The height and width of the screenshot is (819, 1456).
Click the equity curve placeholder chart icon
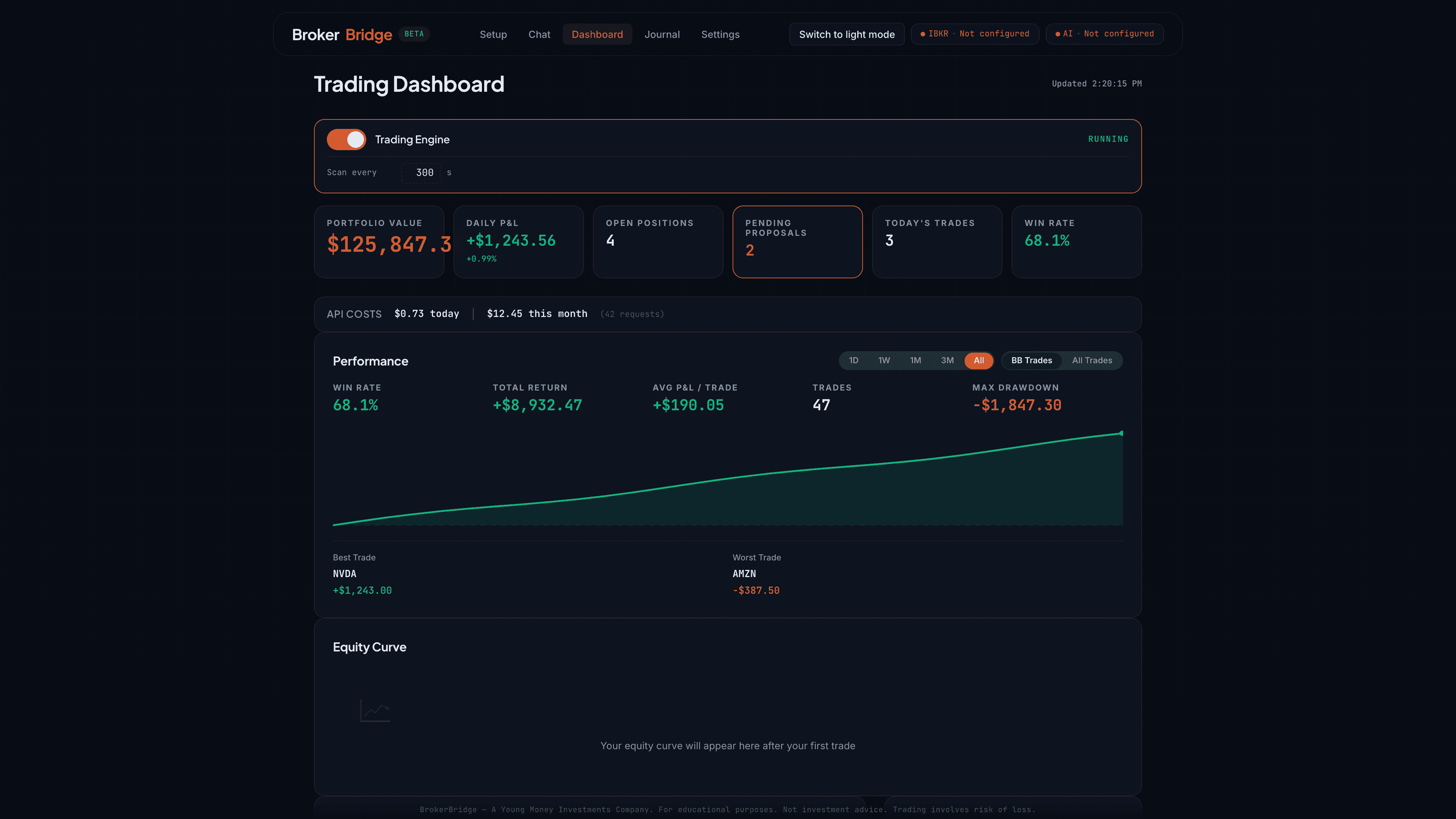click(375, 711)
